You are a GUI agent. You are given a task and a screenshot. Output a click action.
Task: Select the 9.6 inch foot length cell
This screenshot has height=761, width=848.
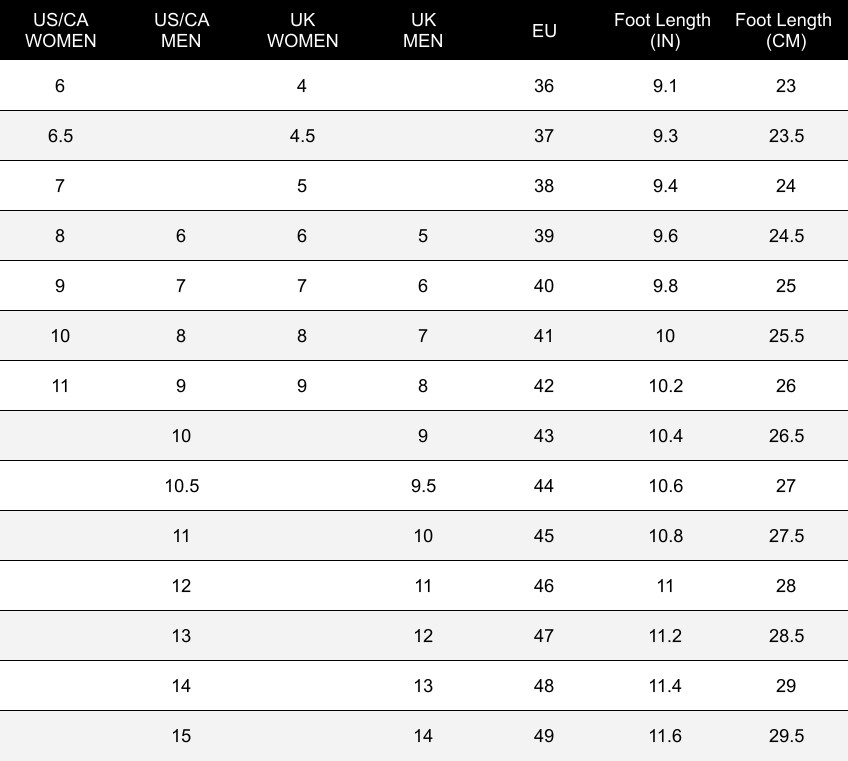pyautogui.click(x=665, y=236)
